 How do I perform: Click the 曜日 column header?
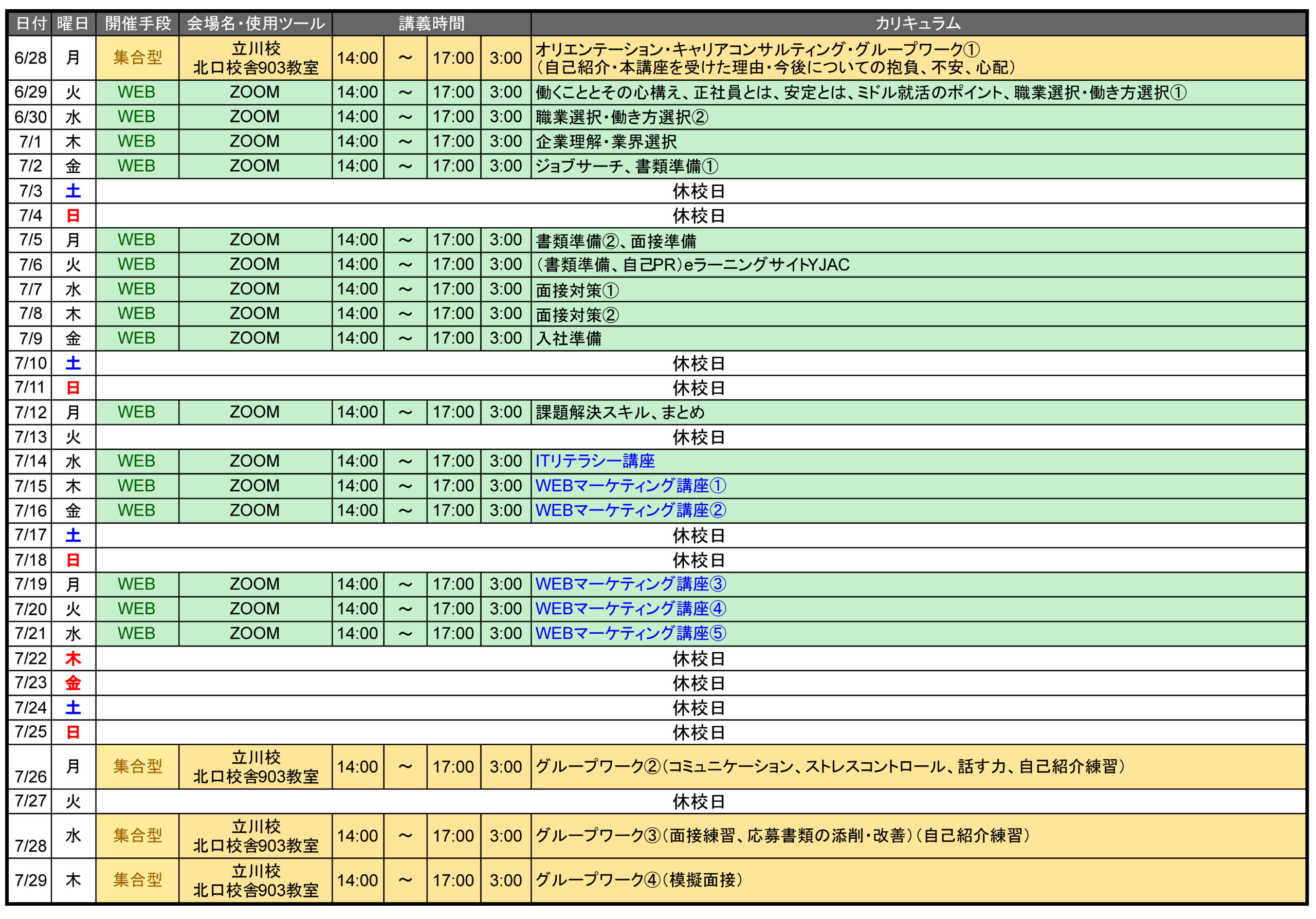coord(74,24)
